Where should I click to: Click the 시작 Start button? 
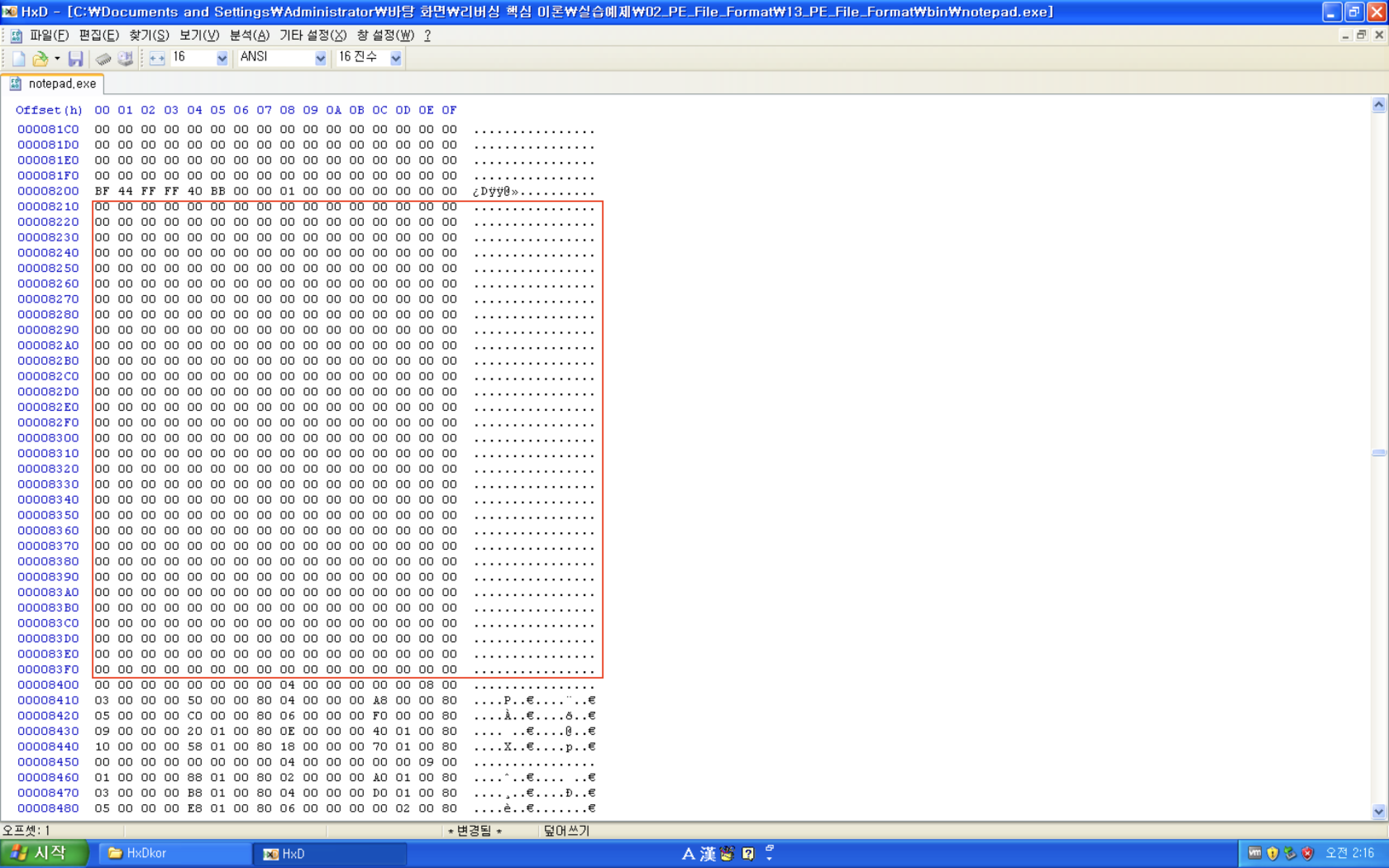coord(44,853)
